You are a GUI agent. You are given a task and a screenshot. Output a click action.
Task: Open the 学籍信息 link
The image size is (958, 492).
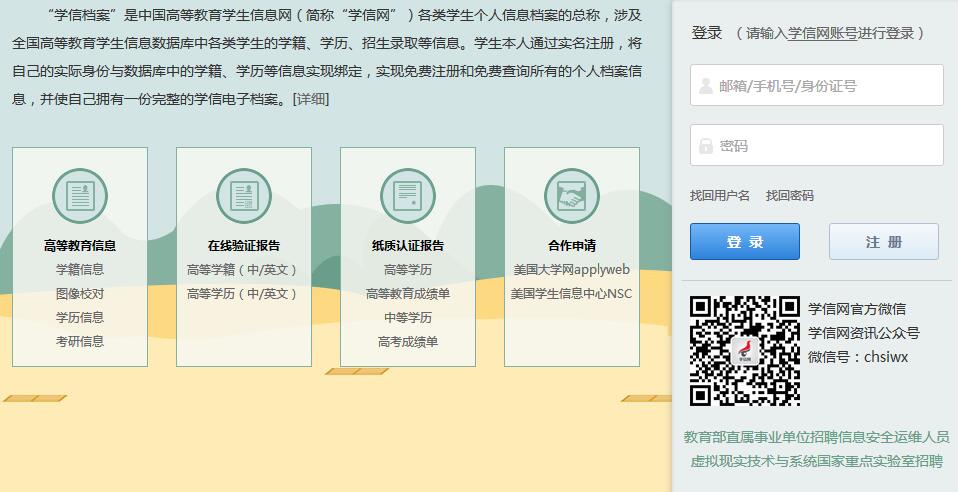pyautogui.click(x=80, y=269)
